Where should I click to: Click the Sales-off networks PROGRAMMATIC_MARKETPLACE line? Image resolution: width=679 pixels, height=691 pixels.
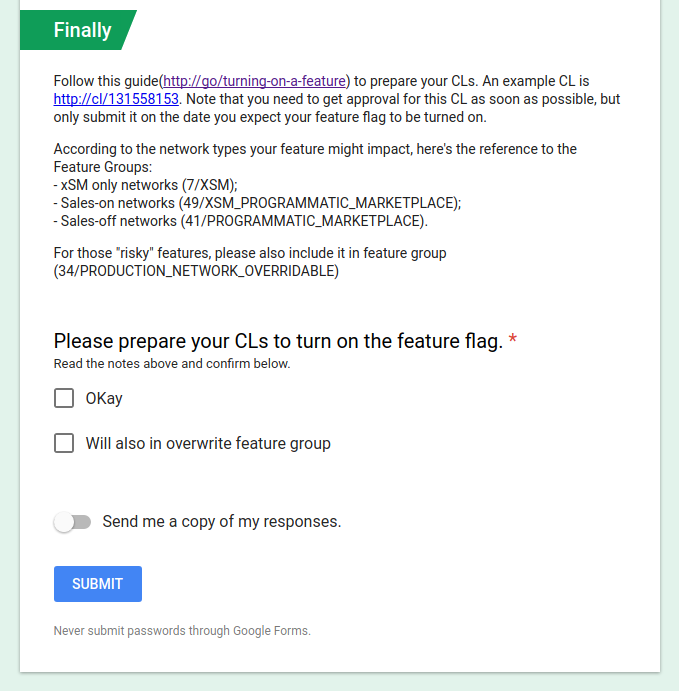click(241, 221)
